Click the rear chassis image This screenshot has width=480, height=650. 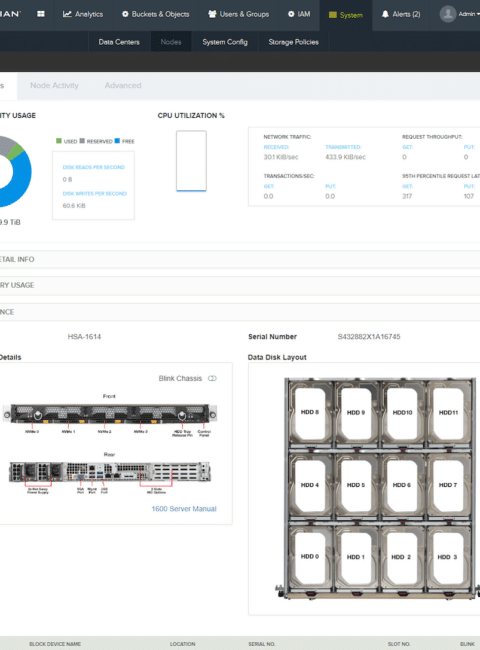(109, 472)
